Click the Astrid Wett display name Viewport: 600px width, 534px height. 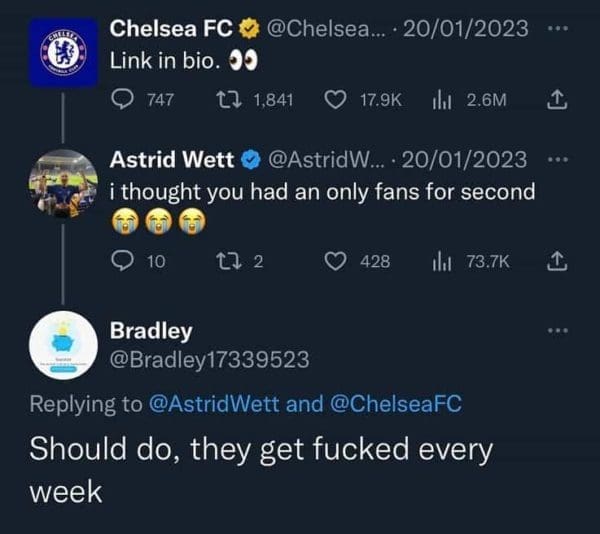click(x=171, y=159)
